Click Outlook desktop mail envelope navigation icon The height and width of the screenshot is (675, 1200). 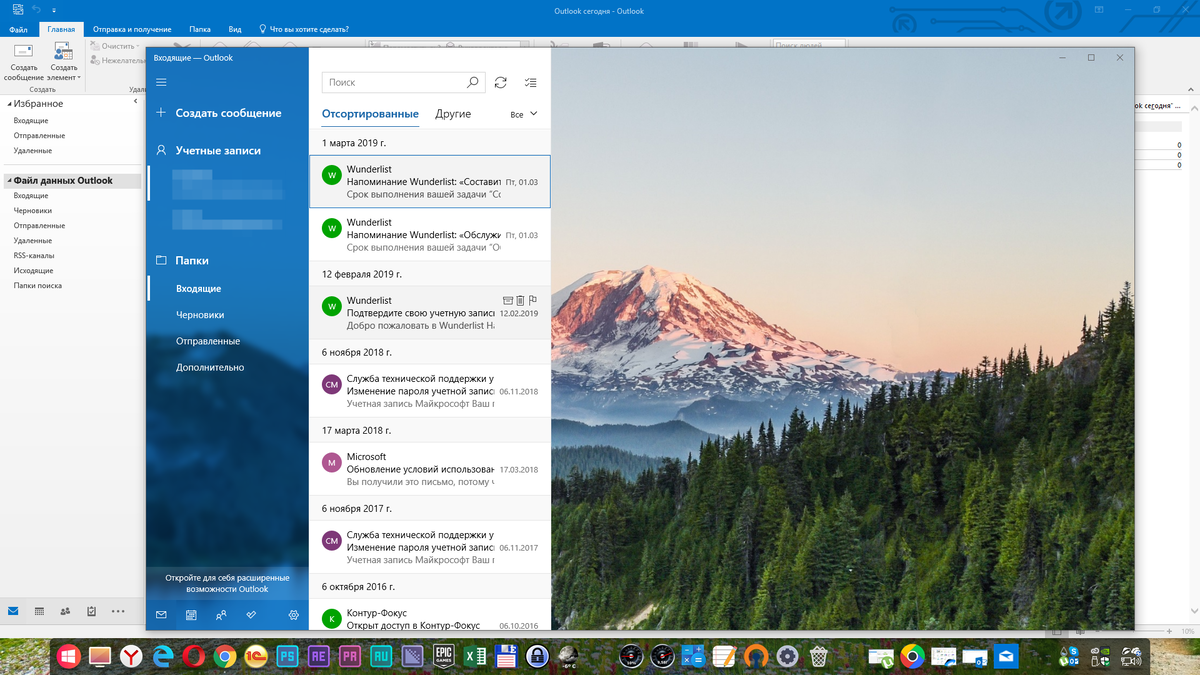(13, 610)
